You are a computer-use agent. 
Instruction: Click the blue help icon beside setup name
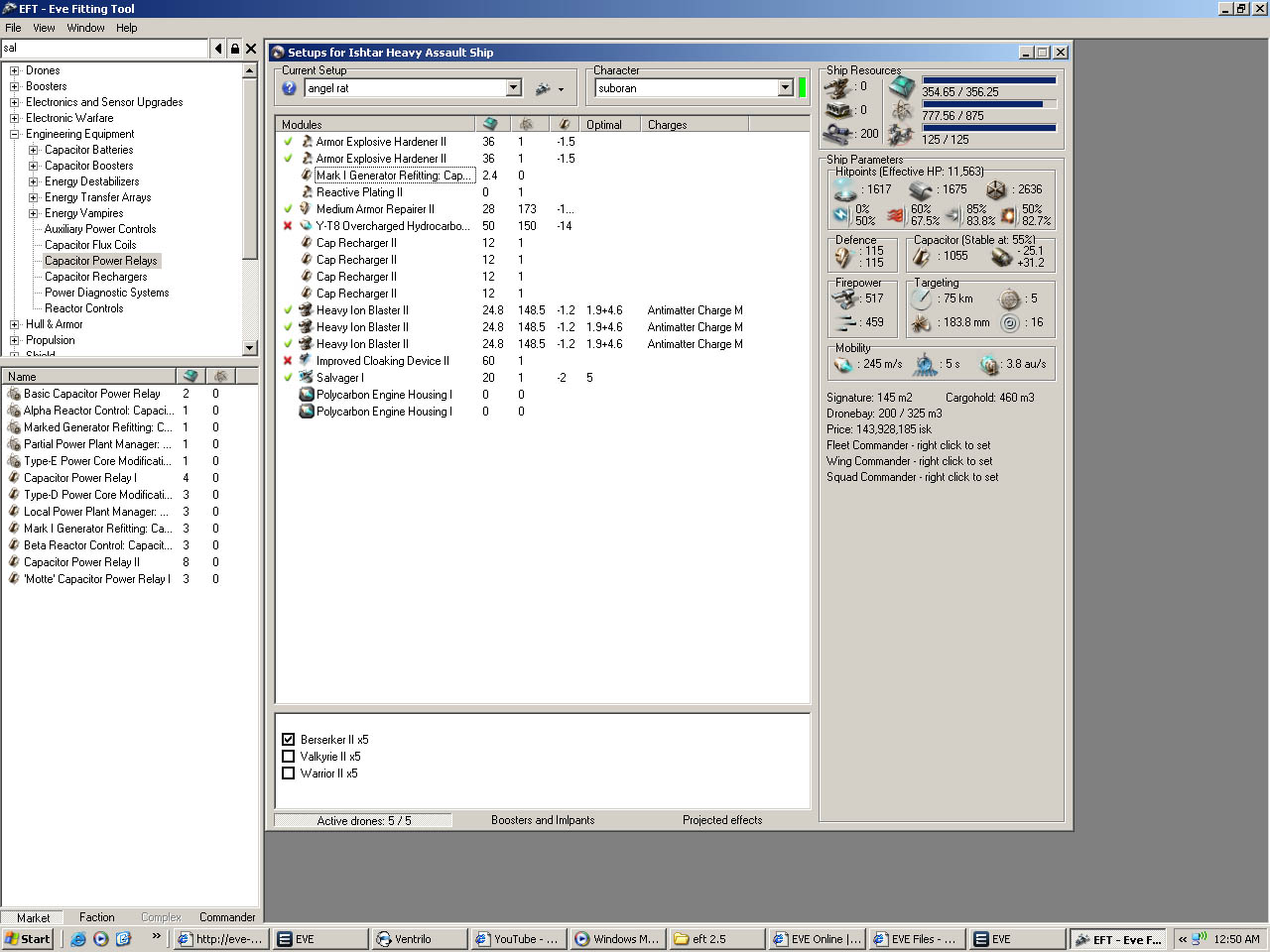point(290,88)
